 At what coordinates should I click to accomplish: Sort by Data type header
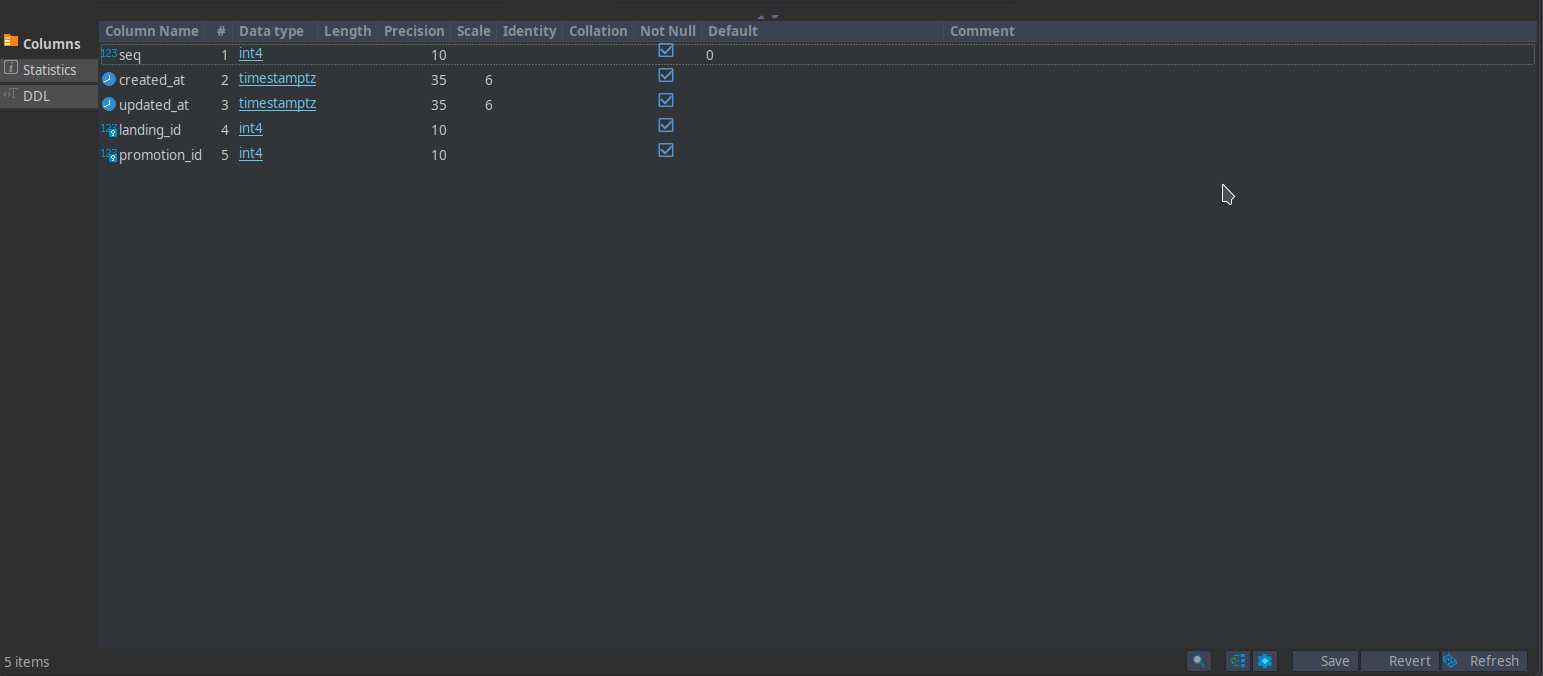pyautogui.click(x=275, y=31)
